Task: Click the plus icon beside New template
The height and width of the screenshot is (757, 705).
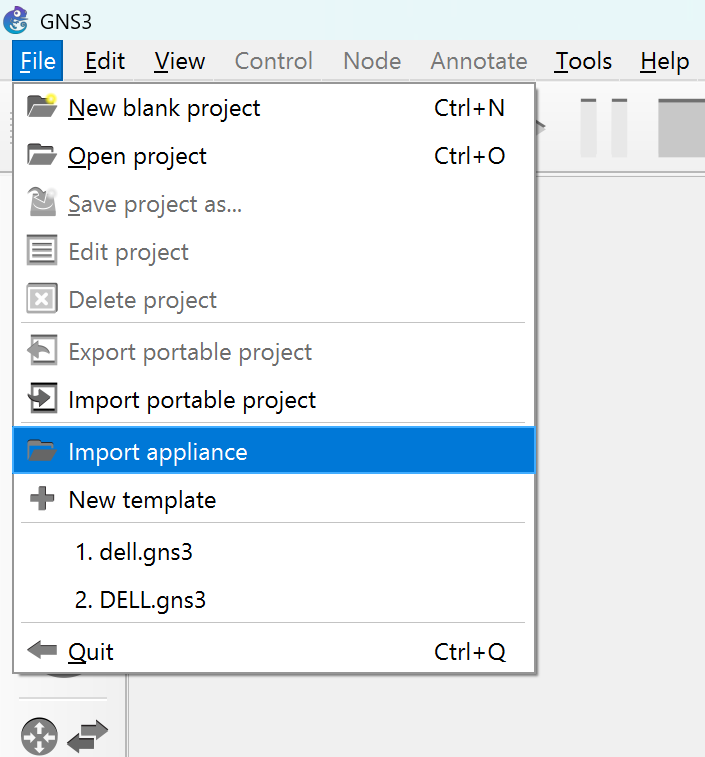Action: point(42,499)
